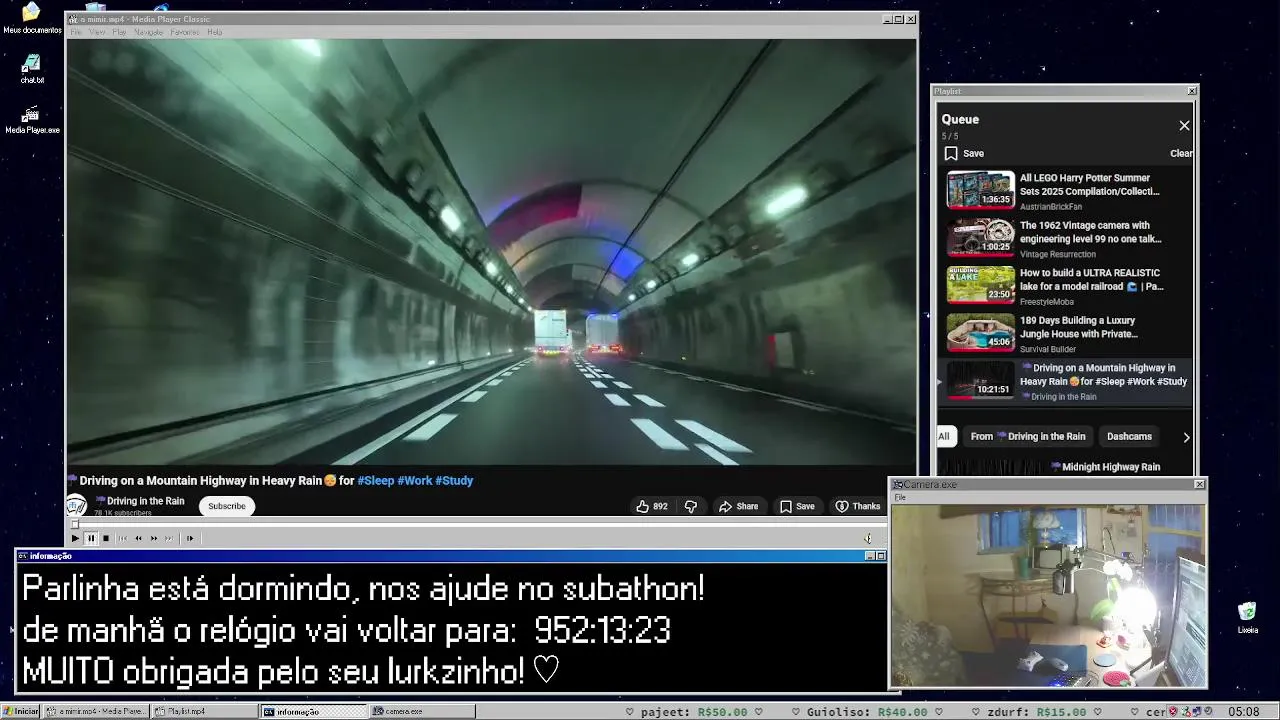Click the Play button in player controls
The image size is (1280, 720).
click(x=75, y=538)
